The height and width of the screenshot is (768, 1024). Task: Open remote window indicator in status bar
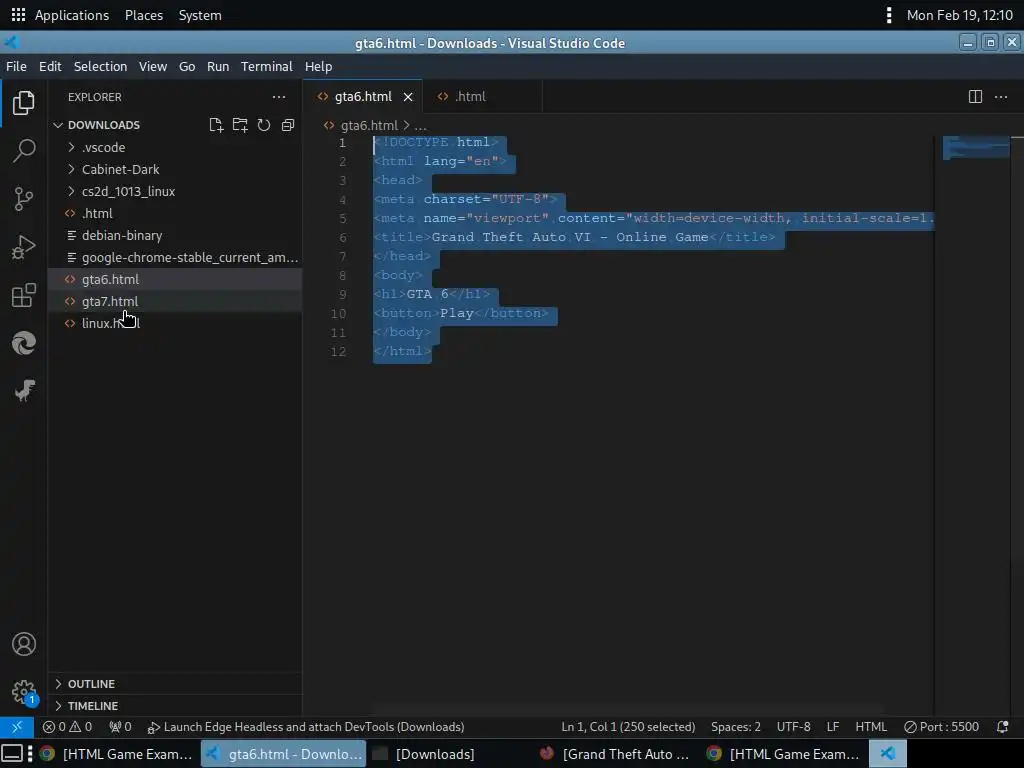click(x=17, y=727)
